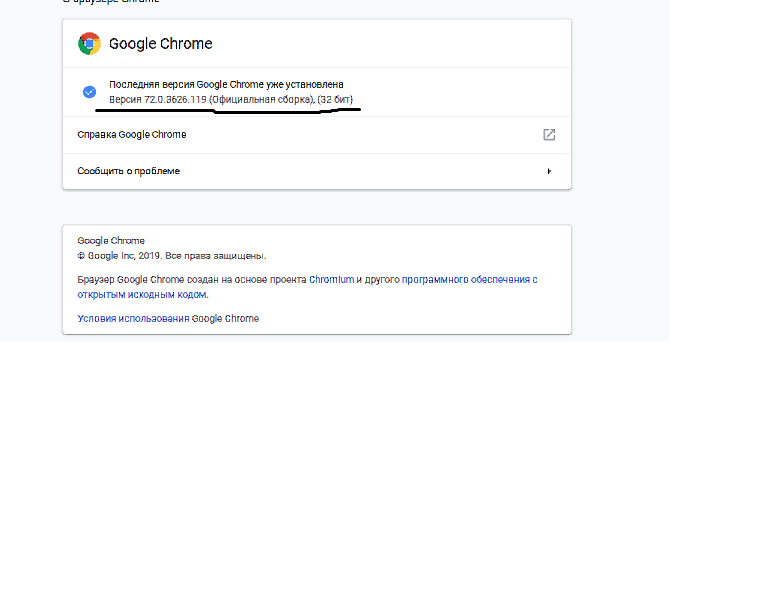Screen dimensions: 768x614
Task: Open the Условия использования link
Action: point(133,318)
